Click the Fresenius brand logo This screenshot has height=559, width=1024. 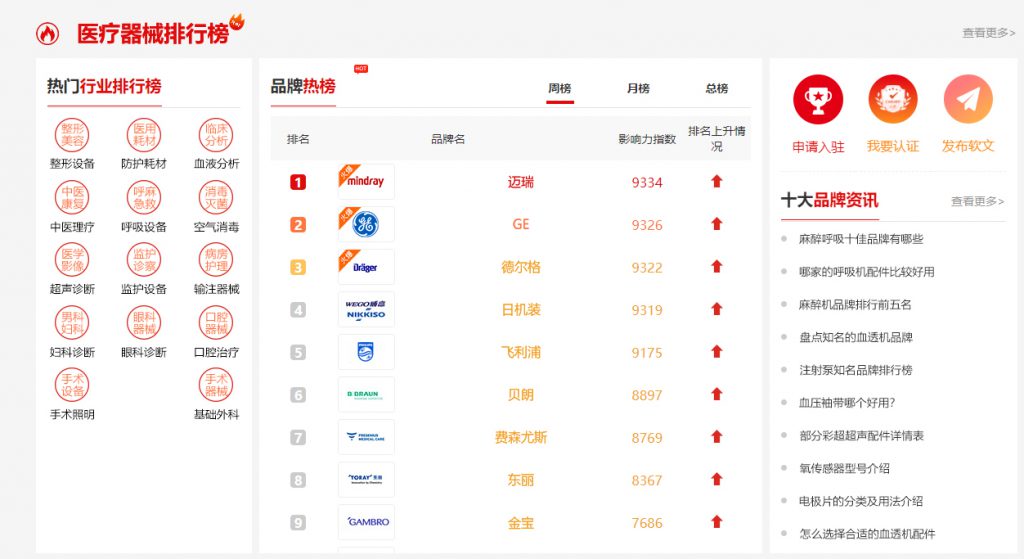tap(366, 437)
